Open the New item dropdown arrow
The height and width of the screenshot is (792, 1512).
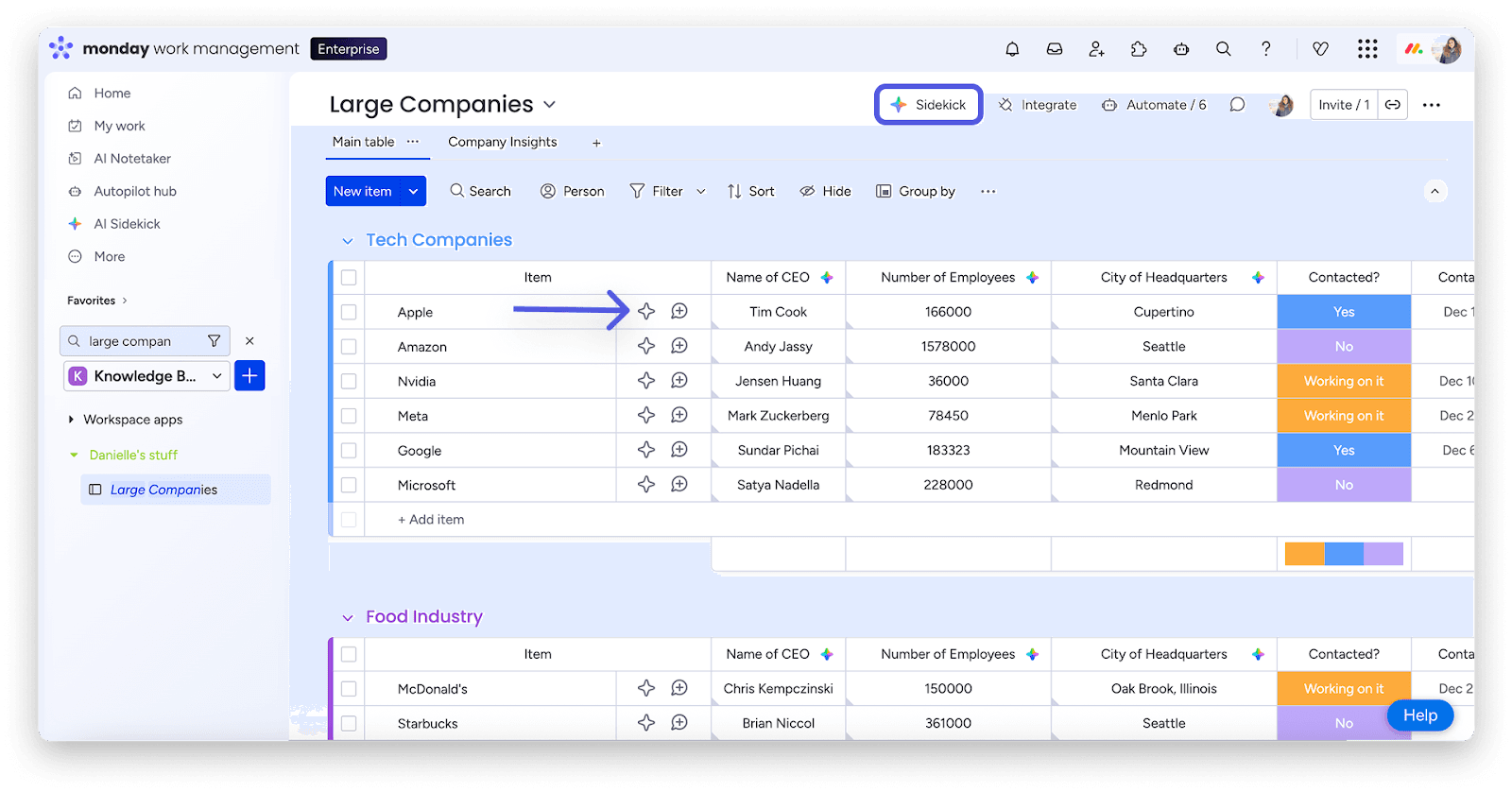(413, 191)
